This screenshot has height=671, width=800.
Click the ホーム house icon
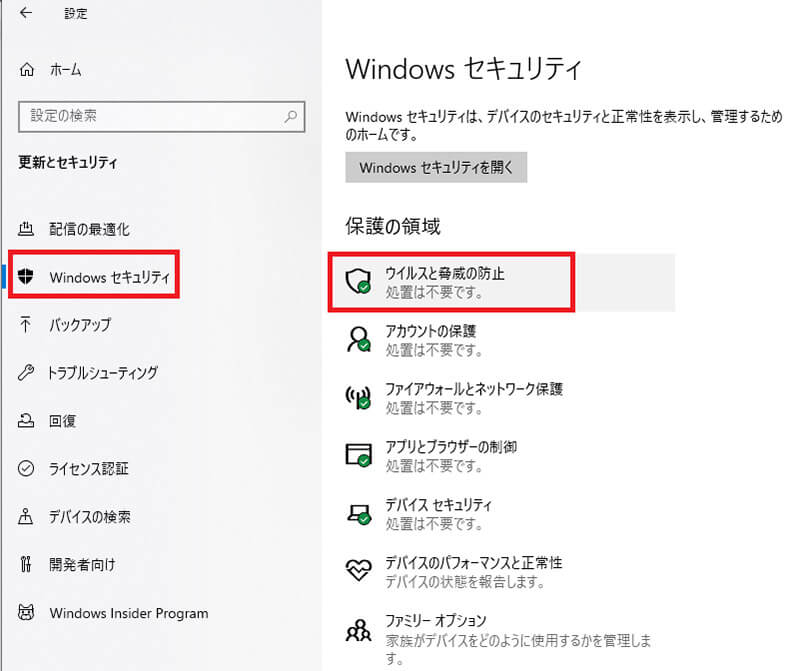pos(27,69)
